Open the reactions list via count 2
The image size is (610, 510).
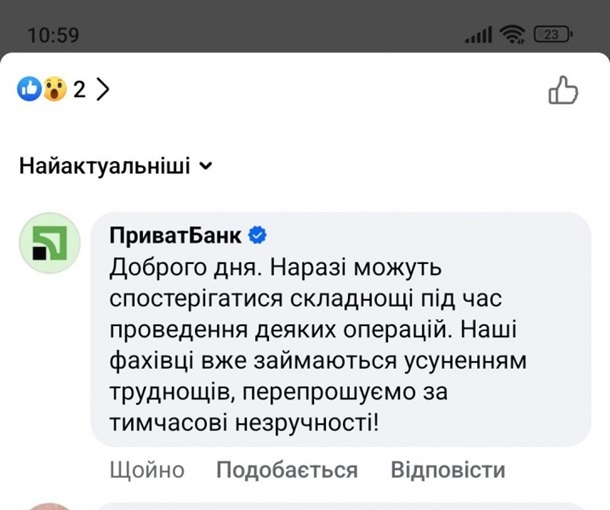coord(79,90)
